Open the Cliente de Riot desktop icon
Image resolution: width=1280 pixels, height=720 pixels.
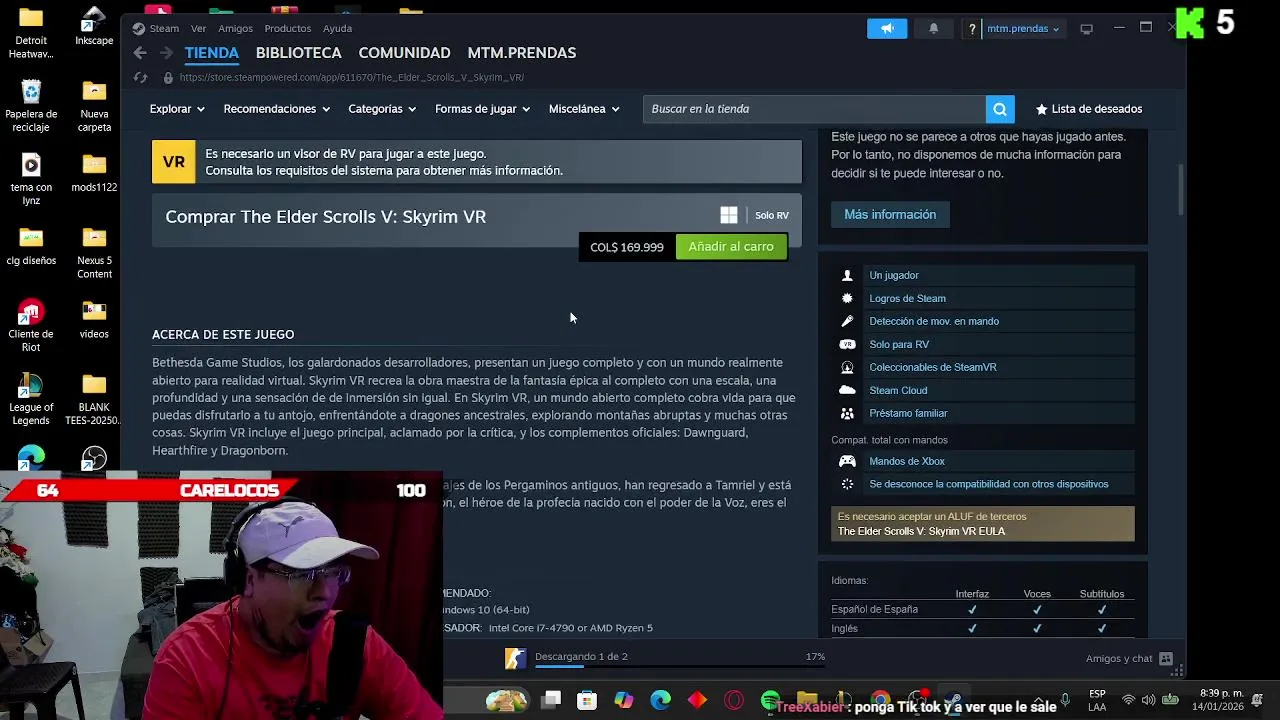pos(31,325)
